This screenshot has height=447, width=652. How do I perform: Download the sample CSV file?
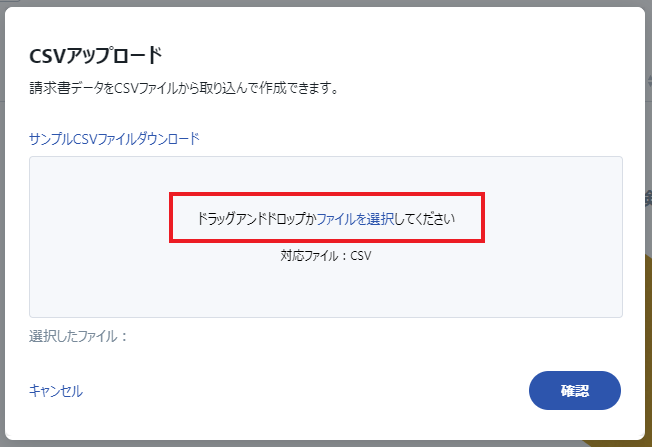pyautogui.click(x=114, y=139)
